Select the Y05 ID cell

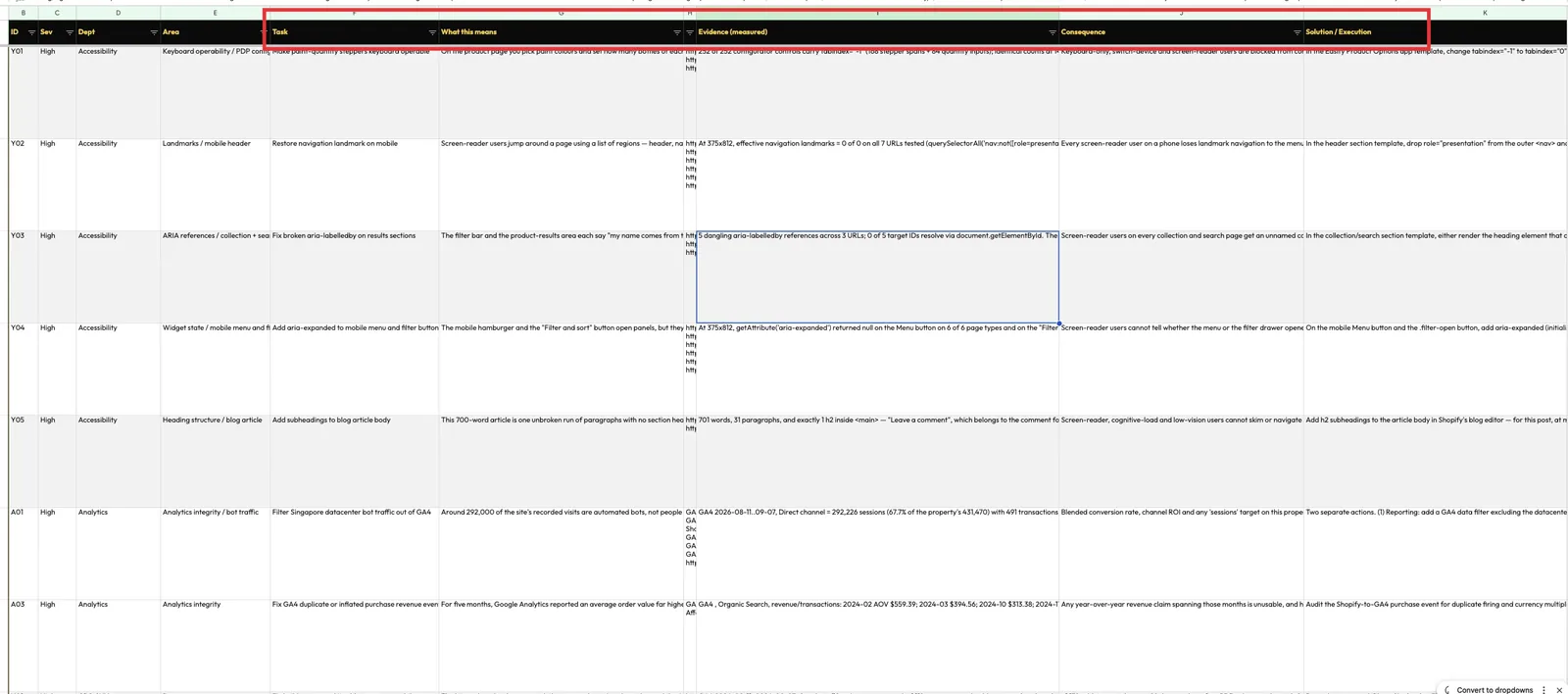tap(24, 461)
